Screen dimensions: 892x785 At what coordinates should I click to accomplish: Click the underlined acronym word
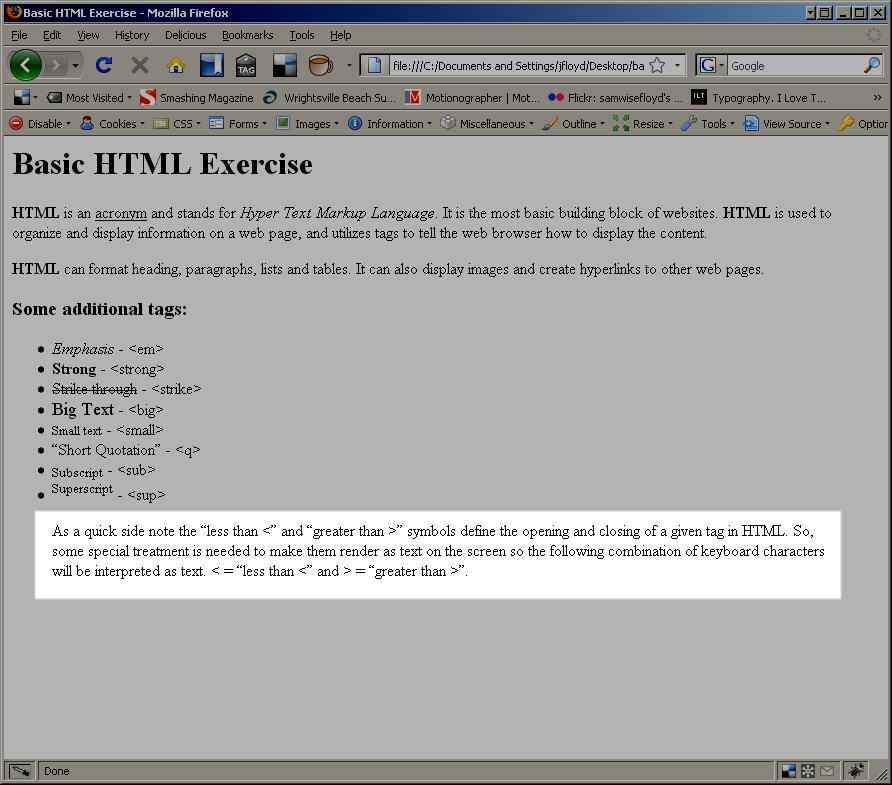[x=121, y=213]
